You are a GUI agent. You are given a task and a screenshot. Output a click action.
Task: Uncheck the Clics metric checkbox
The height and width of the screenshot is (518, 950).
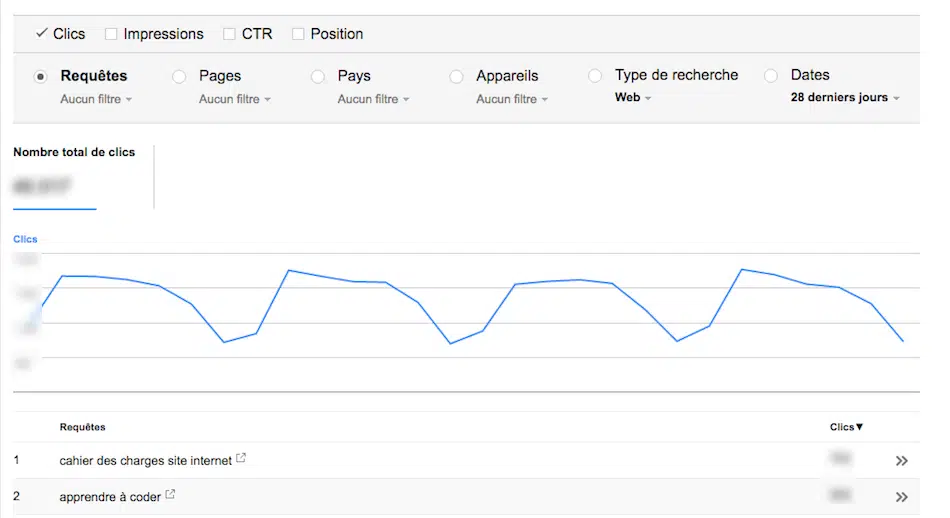coord(42,34)
